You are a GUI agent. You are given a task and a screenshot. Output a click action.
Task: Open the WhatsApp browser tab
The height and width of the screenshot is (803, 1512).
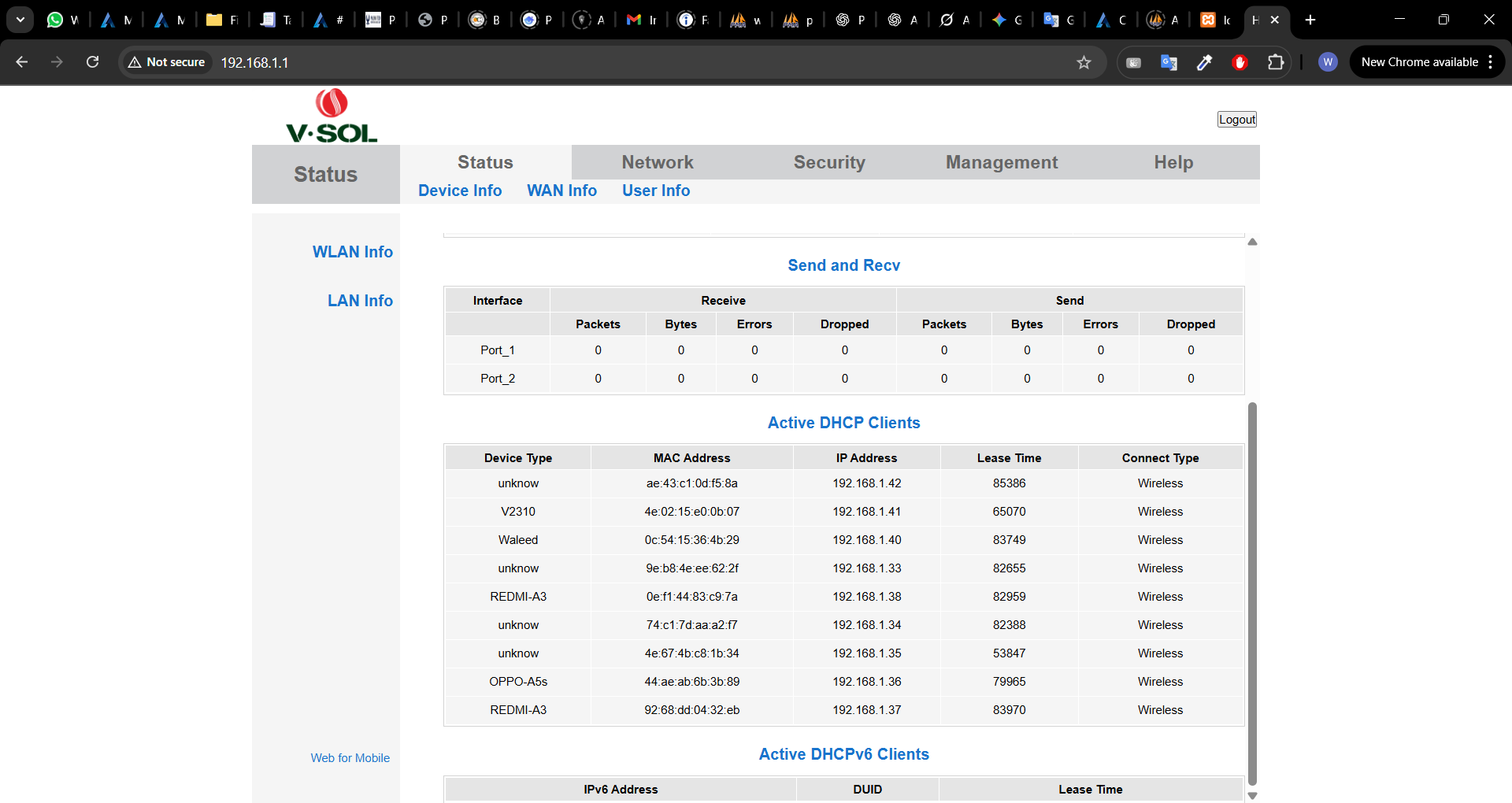tap(55, 20)
